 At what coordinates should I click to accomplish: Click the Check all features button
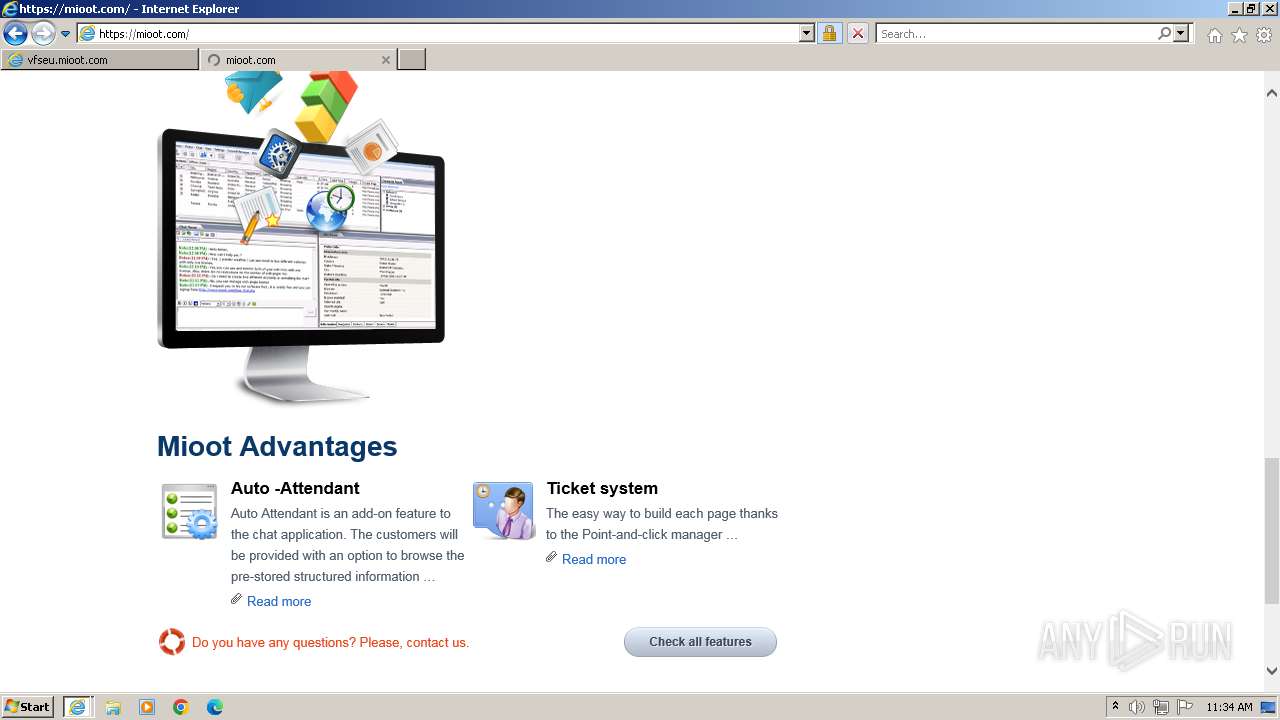pyautogui.click(x=700, y=642)
